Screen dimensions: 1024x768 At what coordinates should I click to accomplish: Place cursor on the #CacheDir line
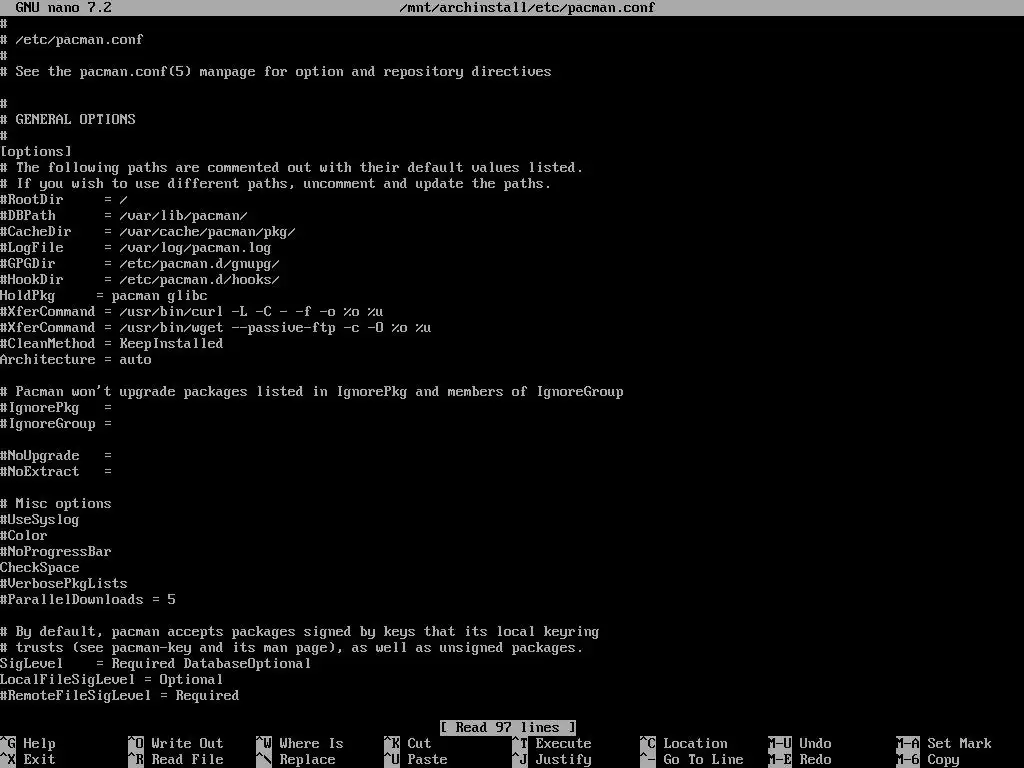(148, 232)
